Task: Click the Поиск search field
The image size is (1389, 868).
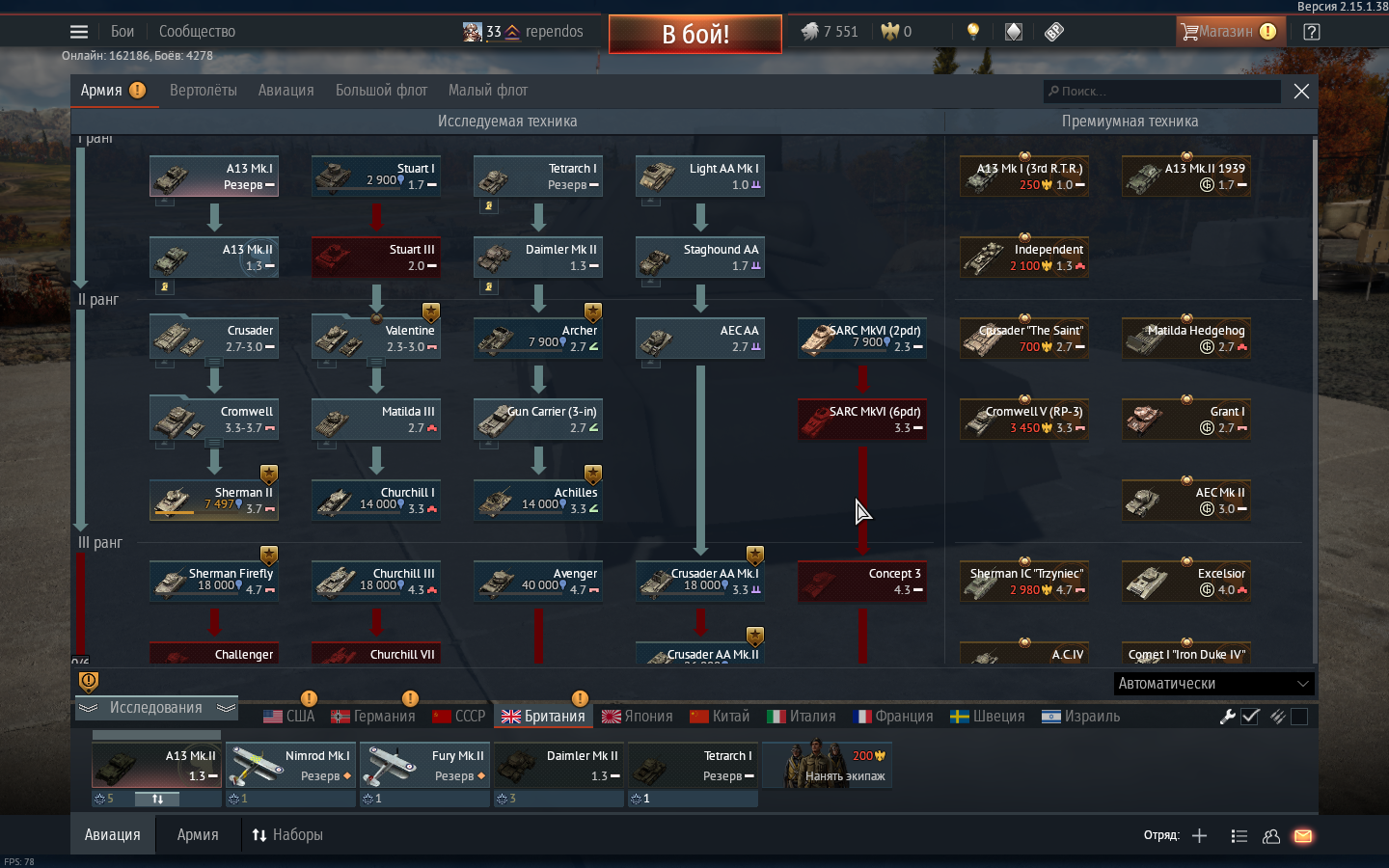Action: tap(1162, 92)
